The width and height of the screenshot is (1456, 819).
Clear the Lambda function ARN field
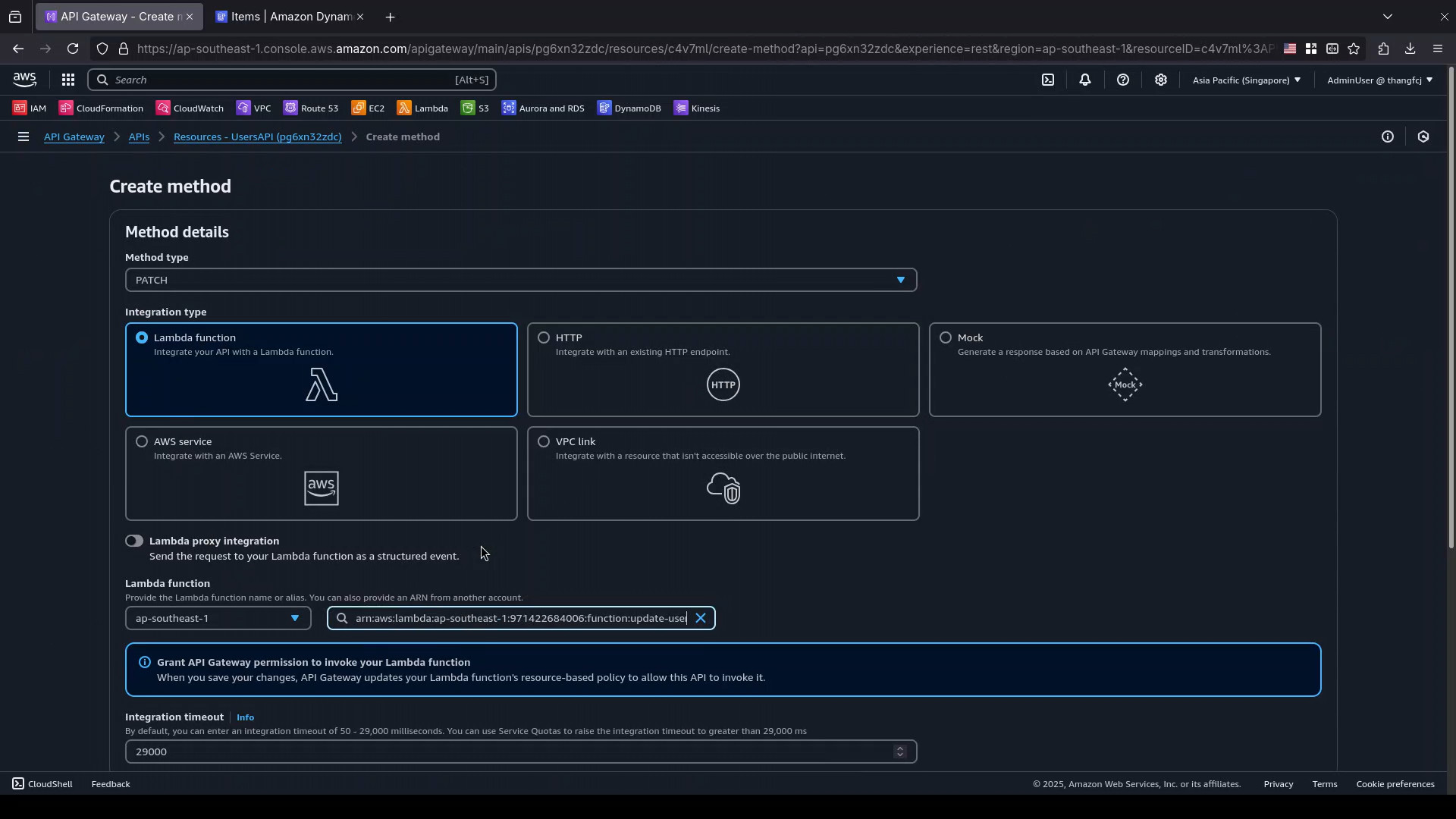pos(701,618)
